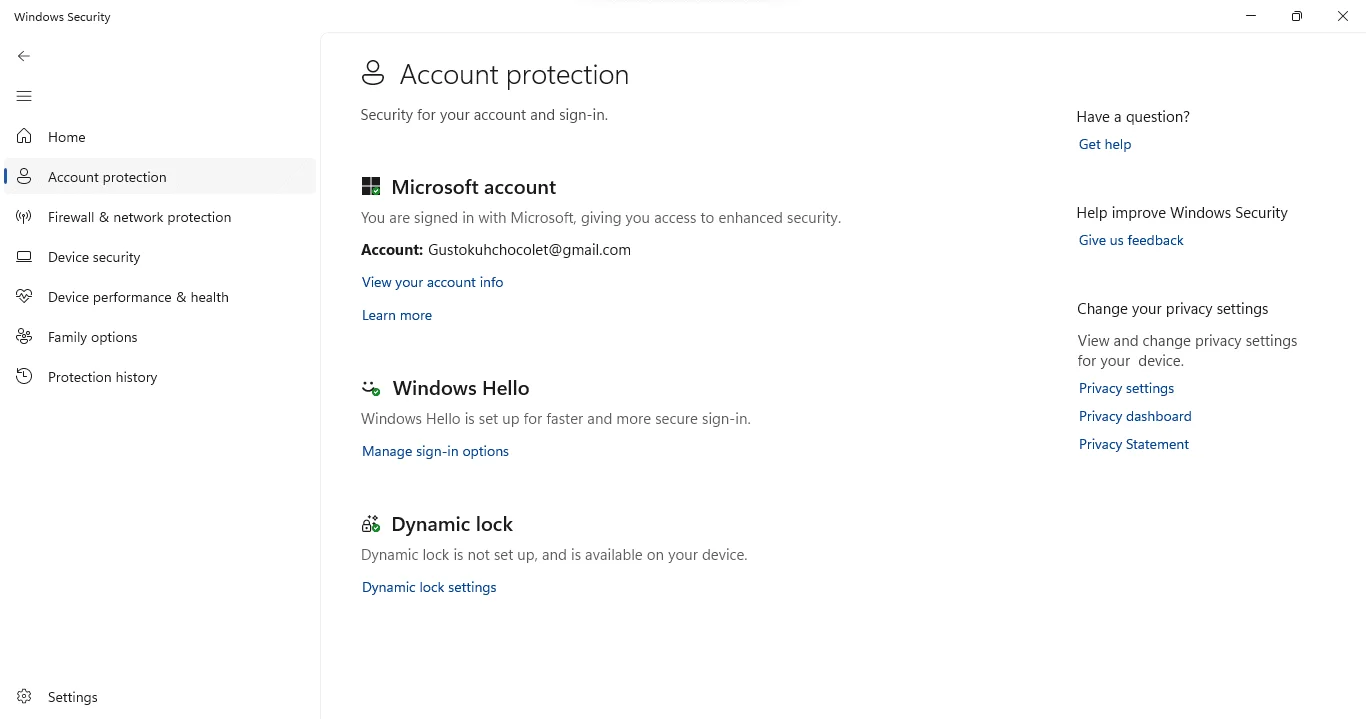Screen dimensions: 1366x719
Task: Open the Privacy Statement link
Action: 1134,444
